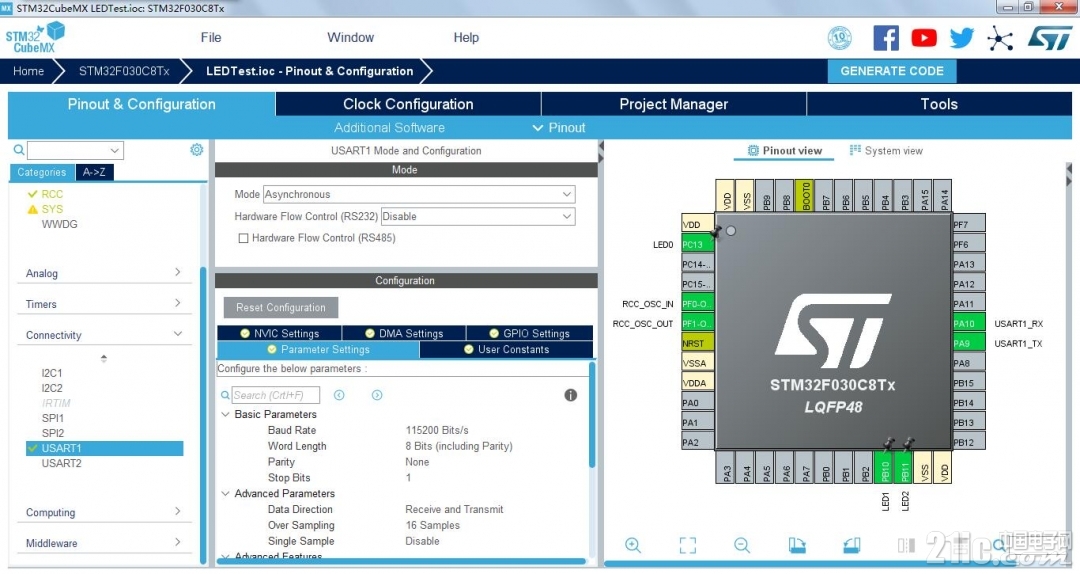Select the PA10 USART1_RX pin

coord(968,323)
